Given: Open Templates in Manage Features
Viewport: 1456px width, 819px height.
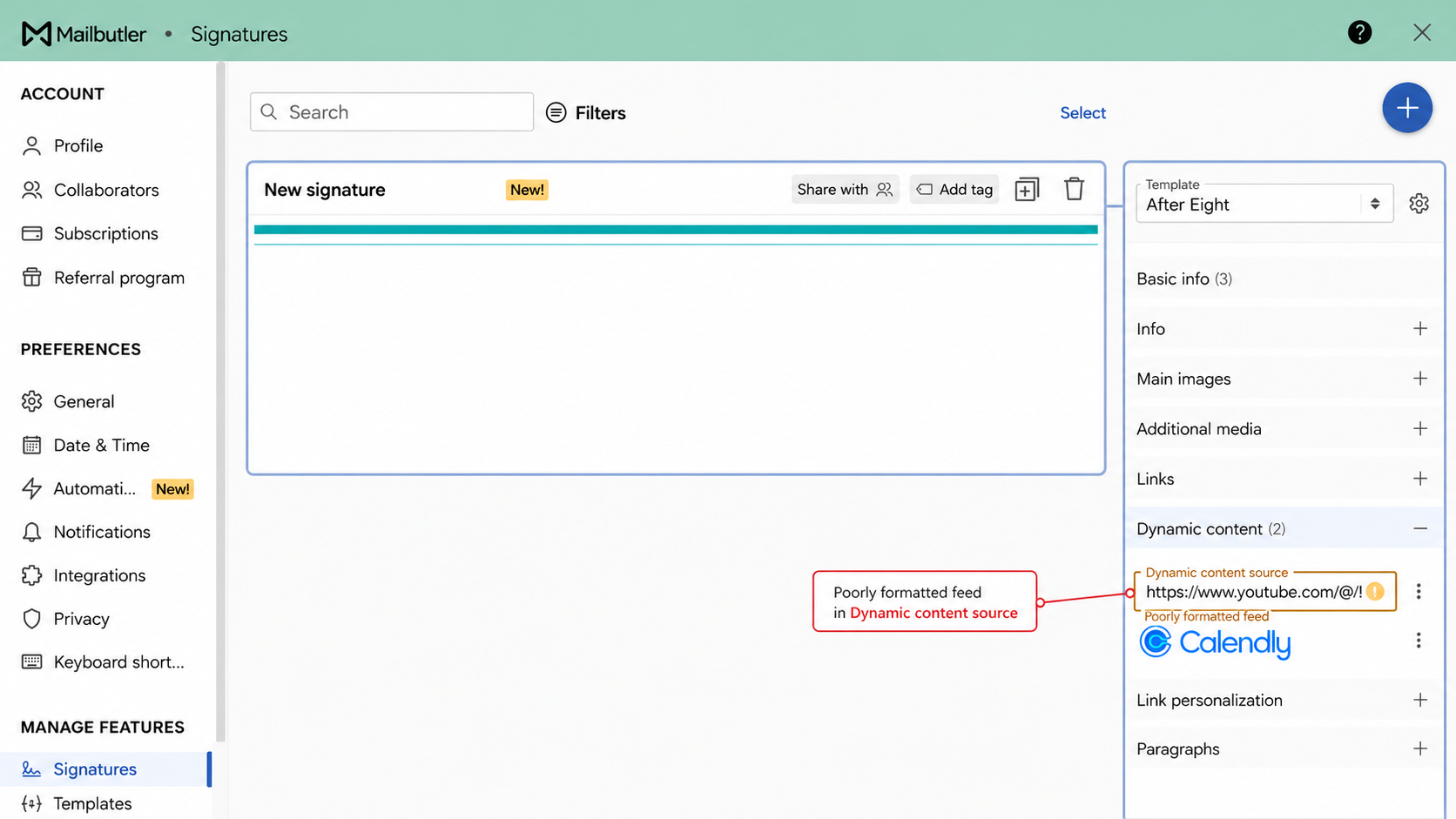Looking at the screenshot, I should [x=92, y=803].
